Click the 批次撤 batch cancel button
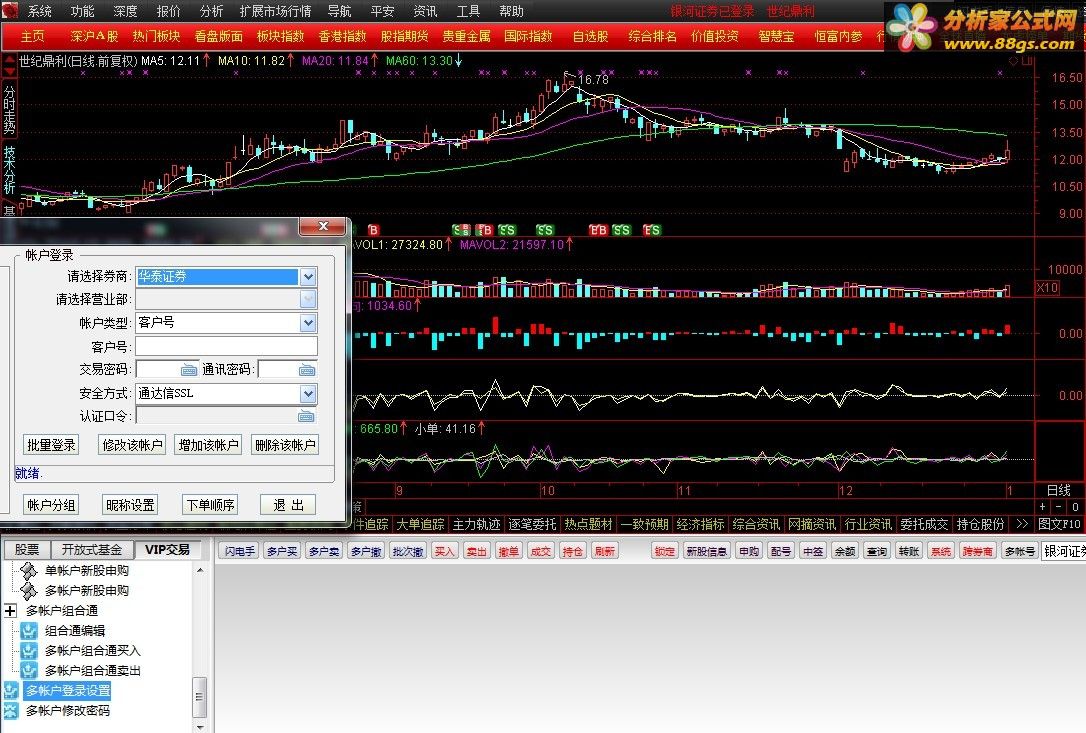 point(407,551)
